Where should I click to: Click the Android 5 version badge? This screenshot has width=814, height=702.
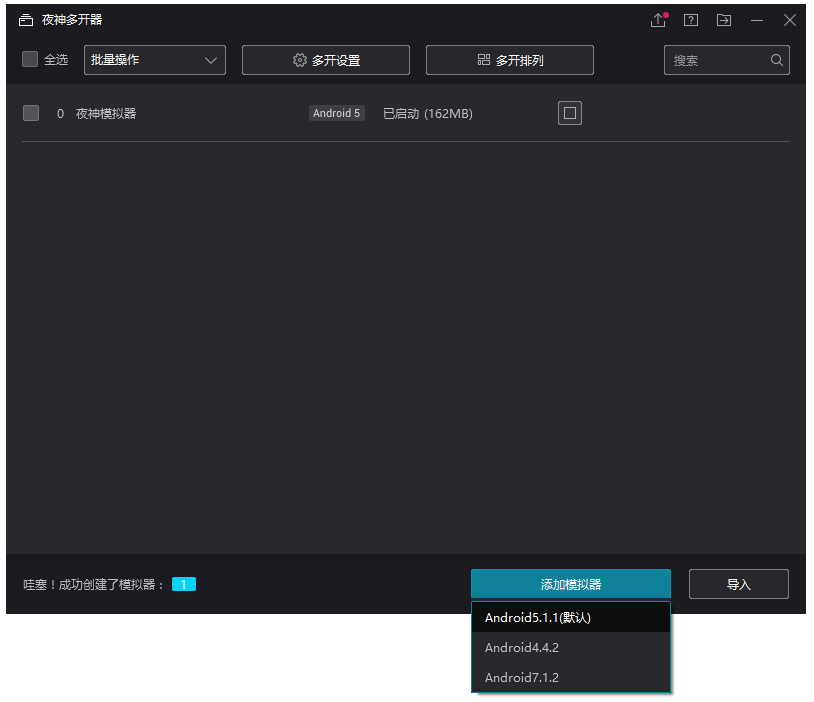coord(336,113)
